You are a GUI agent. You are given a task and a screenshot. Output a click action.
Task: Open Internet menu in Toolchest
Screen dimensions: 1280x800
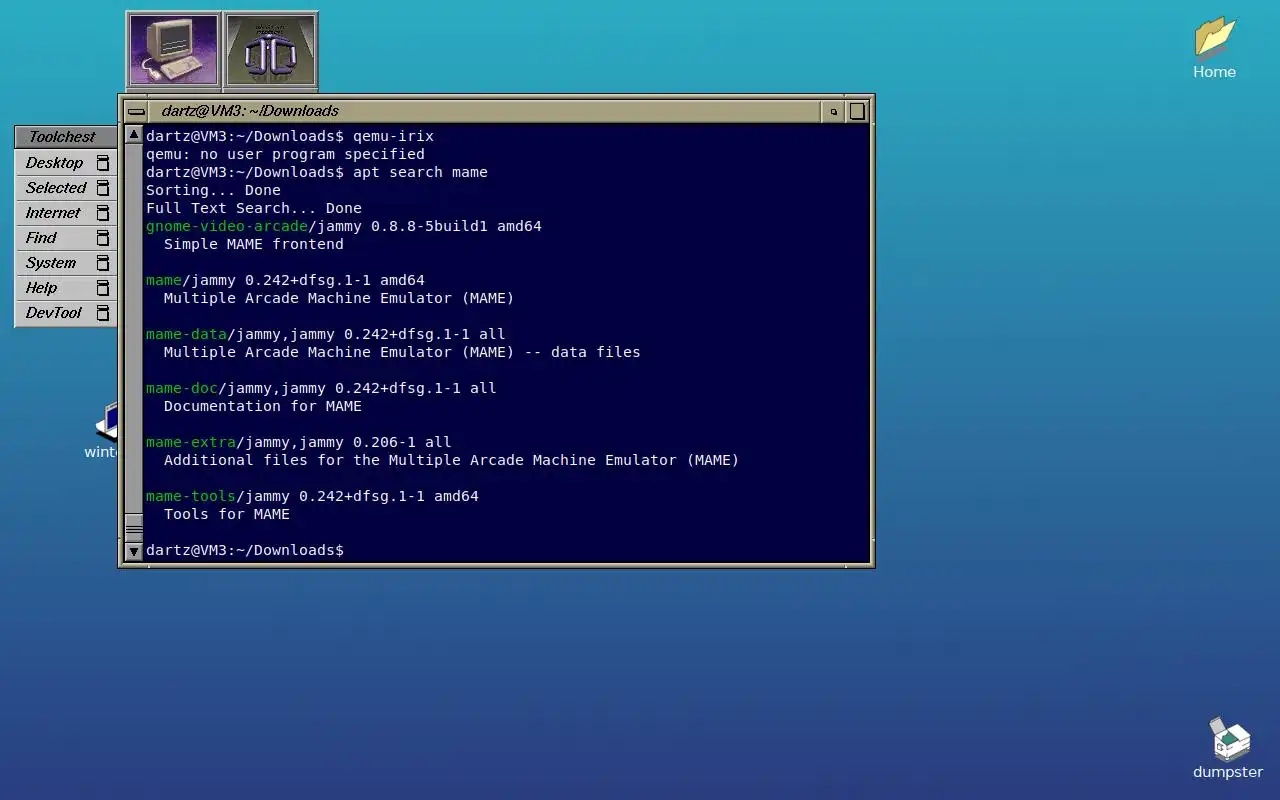point(66,212)
